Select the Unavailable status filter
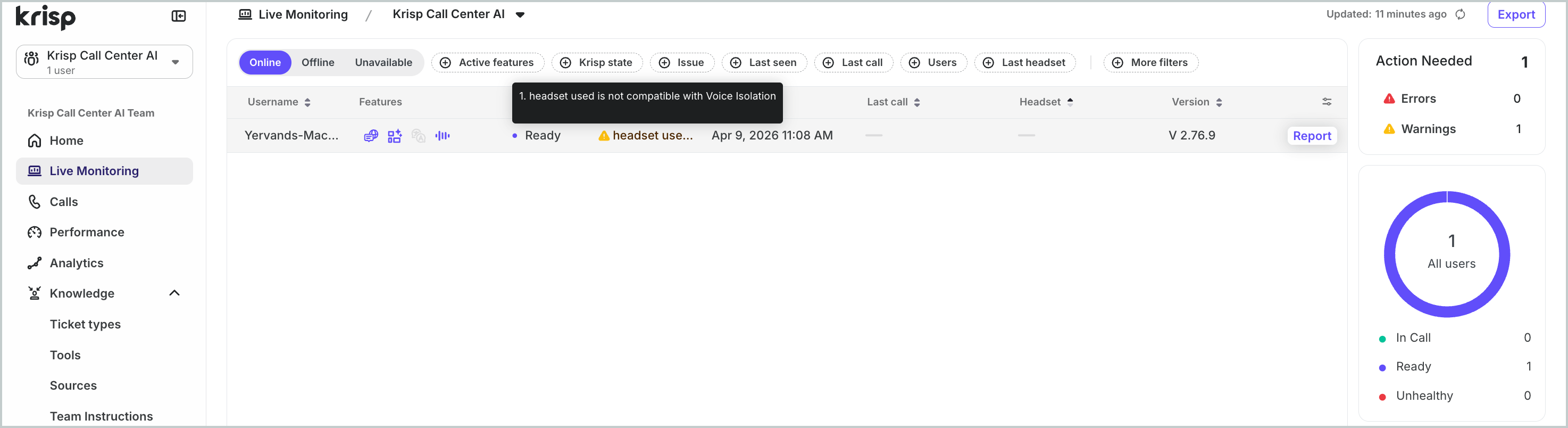This screenshot has height=428, width=1568. (x=383, y=63)
